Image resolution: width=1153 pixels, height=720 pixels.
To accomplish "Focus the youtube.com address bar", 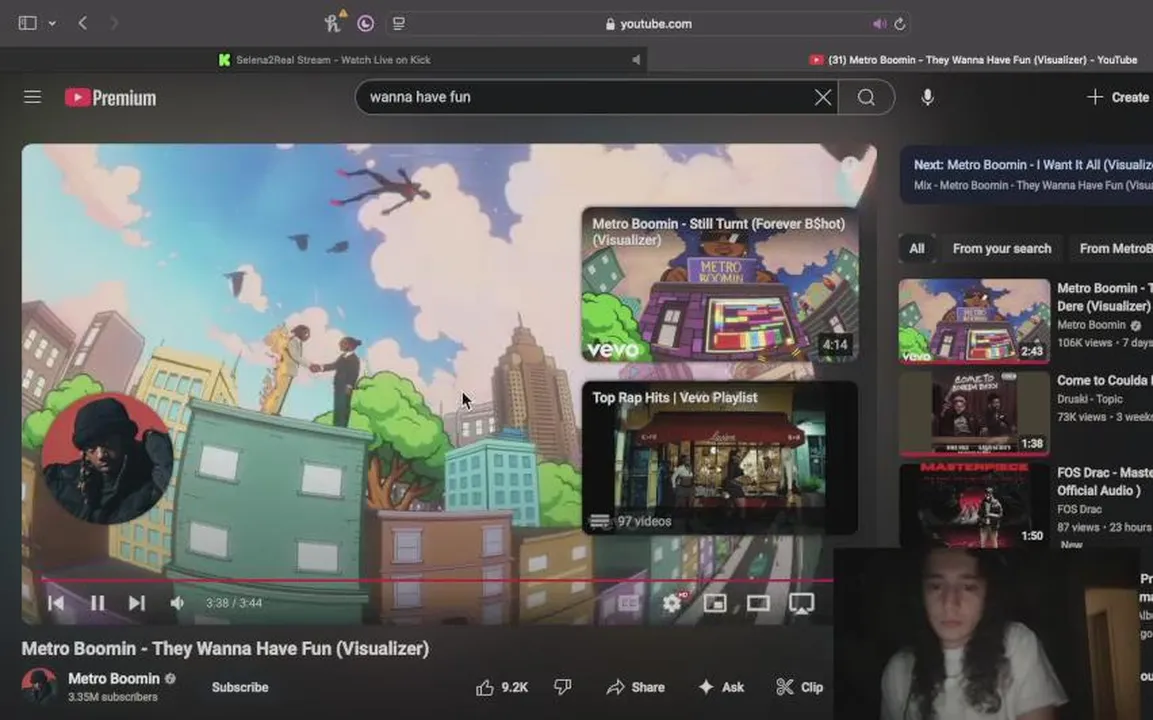I will click(649, 24).
